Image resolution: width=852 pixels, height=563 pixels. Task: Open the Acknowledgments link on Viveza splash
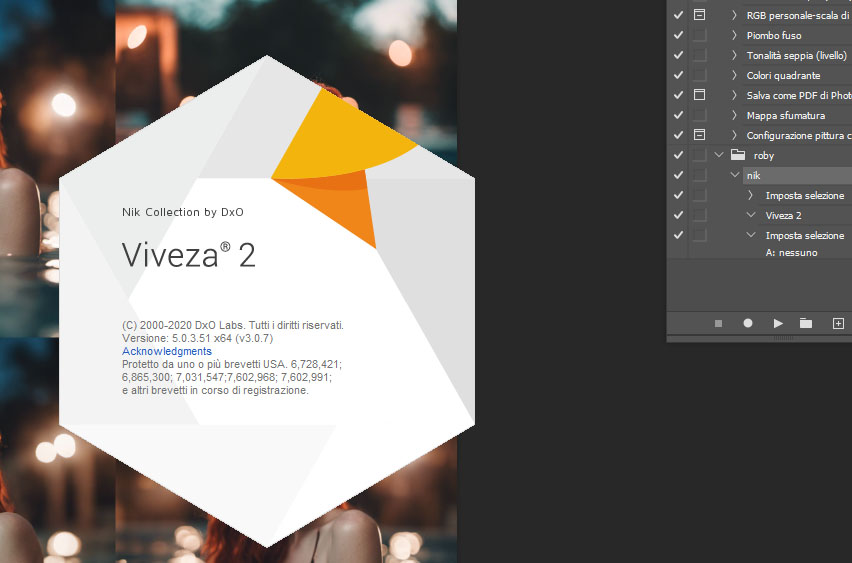coord(167,351)
